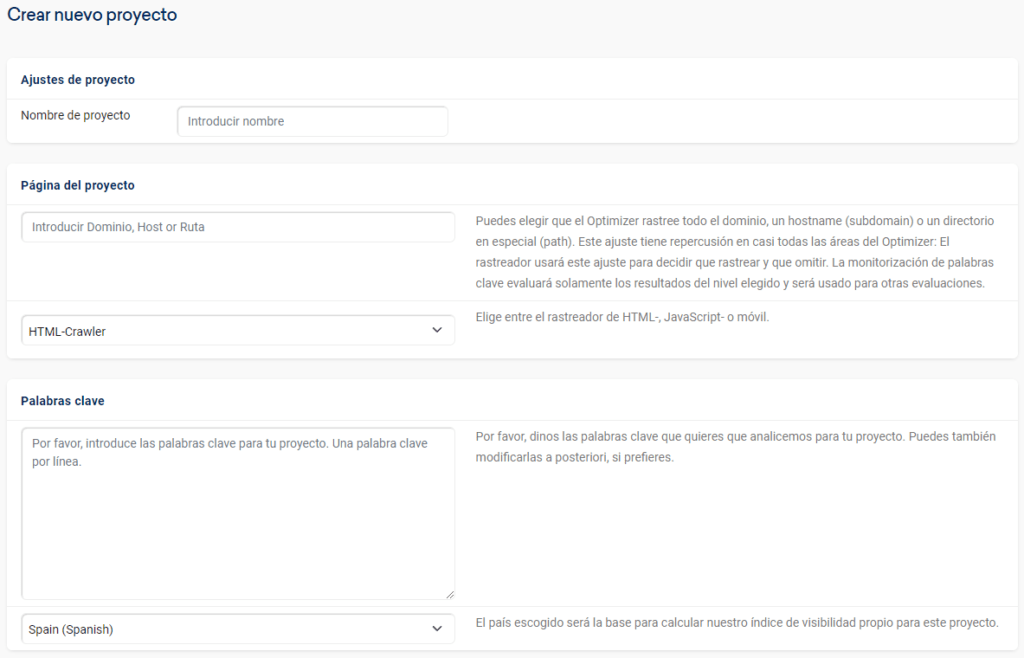Click the 'Página del proyecto' section title
The height and width of the screenshot is (658, 1024).
click(x=78, y=185)
